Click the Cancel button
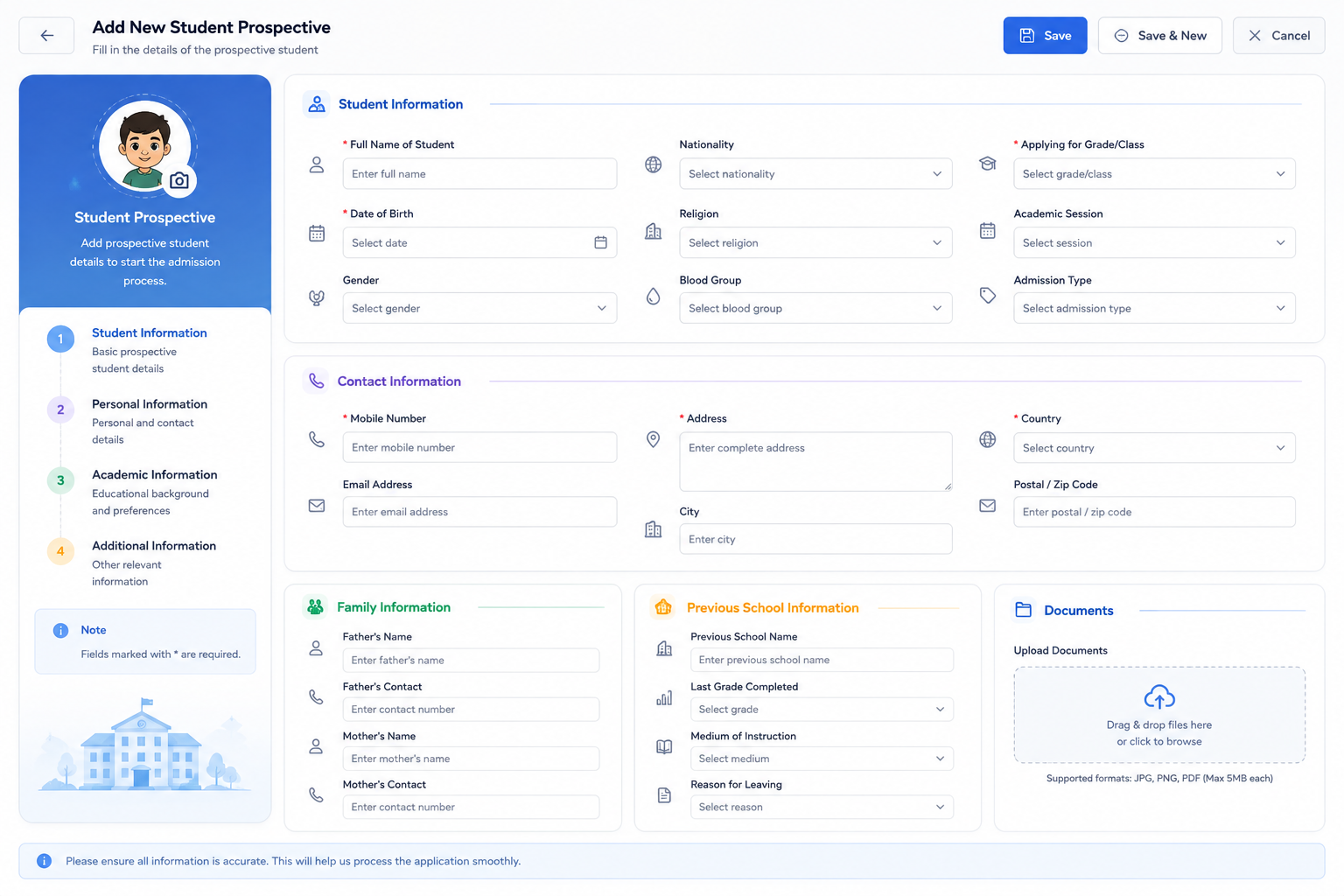The width and height of the screenshot is (1344, 896). coord(1278,36)
